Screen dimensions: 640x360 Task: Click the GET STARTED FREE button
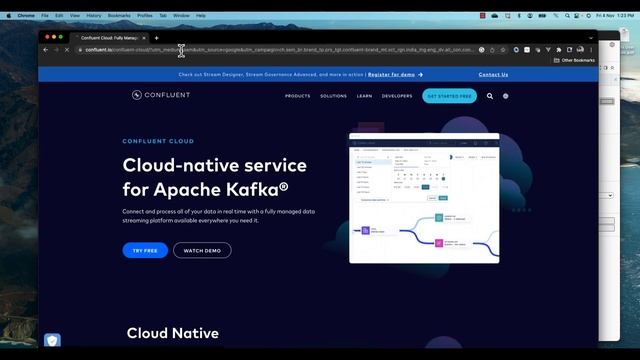click(x=449, y=96)
